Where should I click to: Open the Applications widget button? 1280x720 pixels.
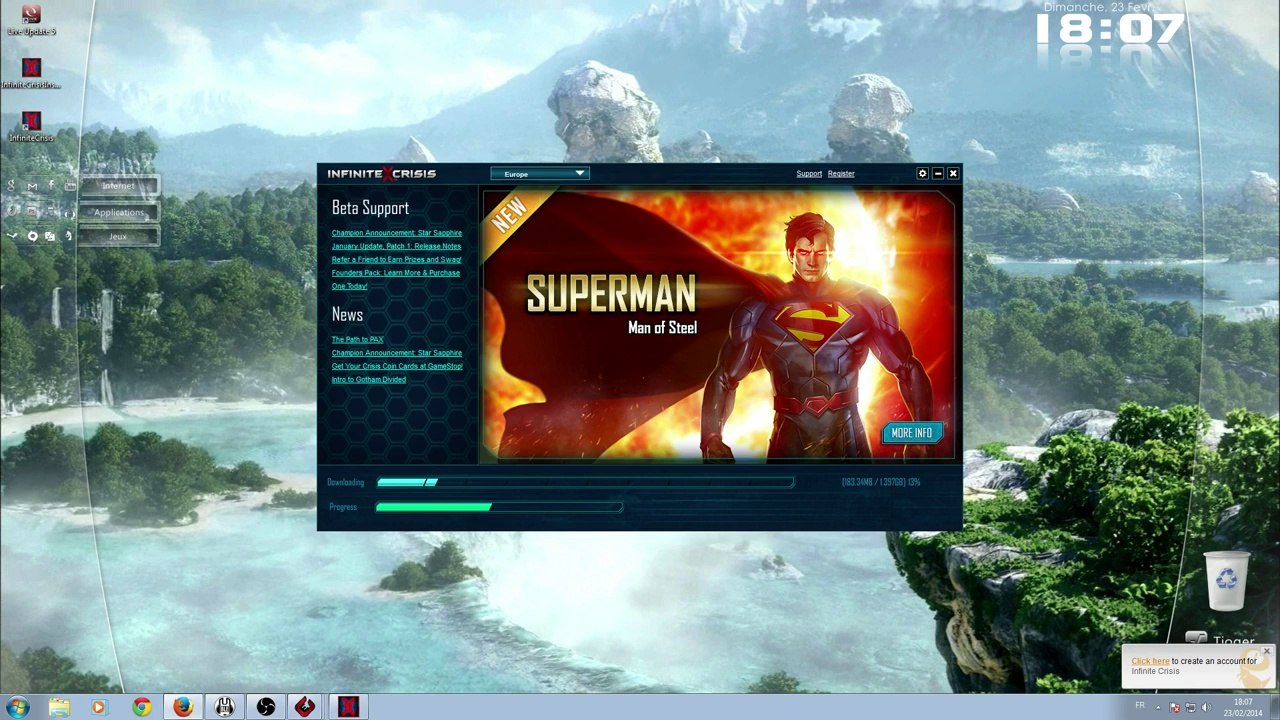118,212
